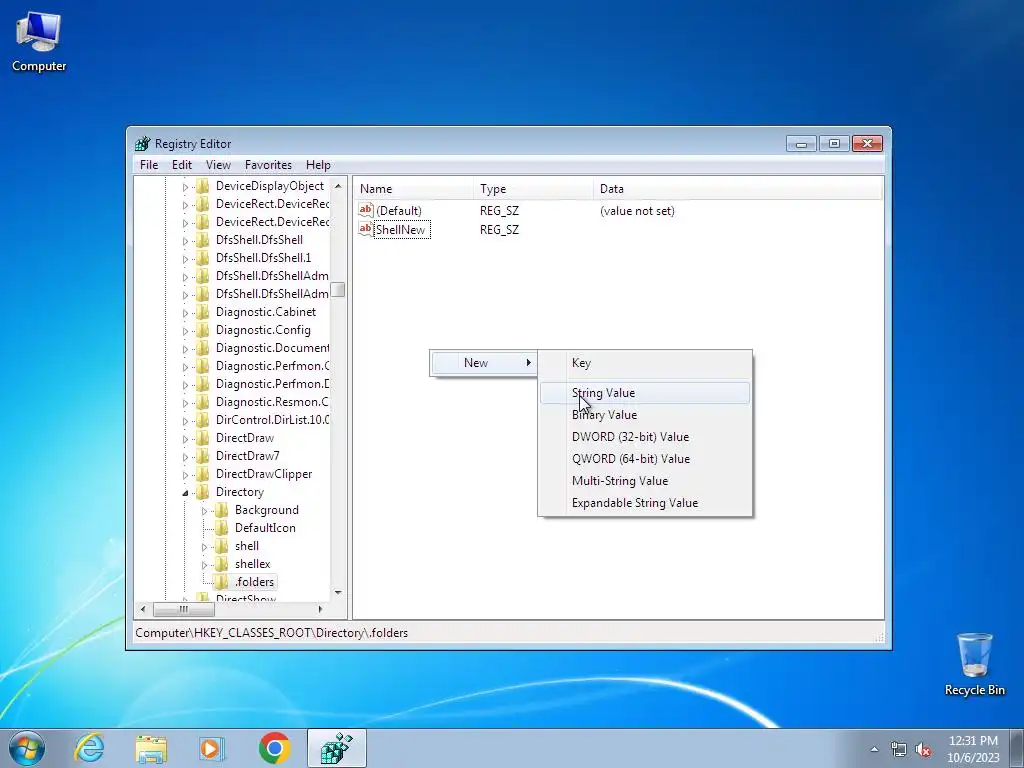Sort values by Name column header

[413, 189]
